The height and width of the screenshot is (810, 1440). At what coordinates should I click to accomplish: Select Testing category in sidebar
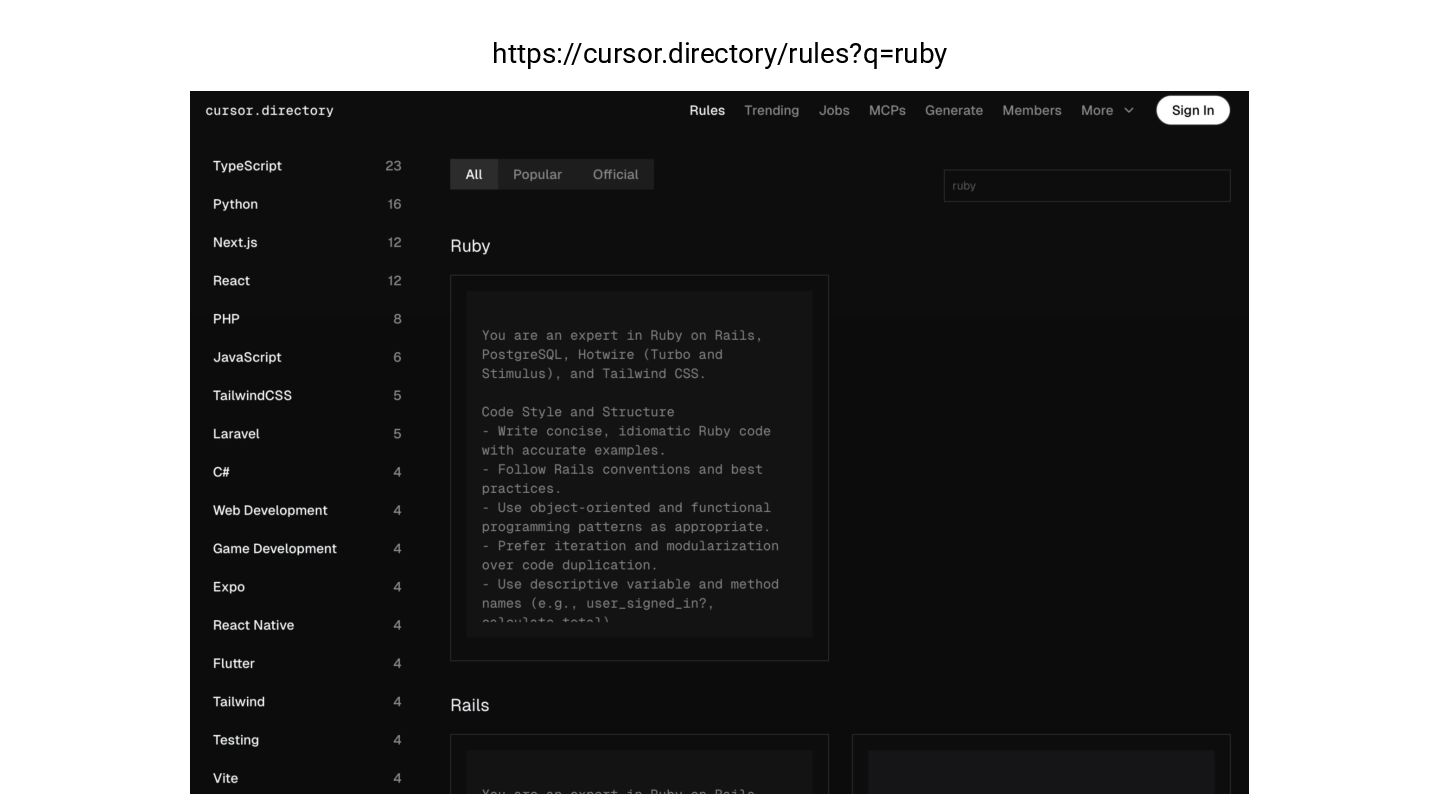(x=307, y=740)
